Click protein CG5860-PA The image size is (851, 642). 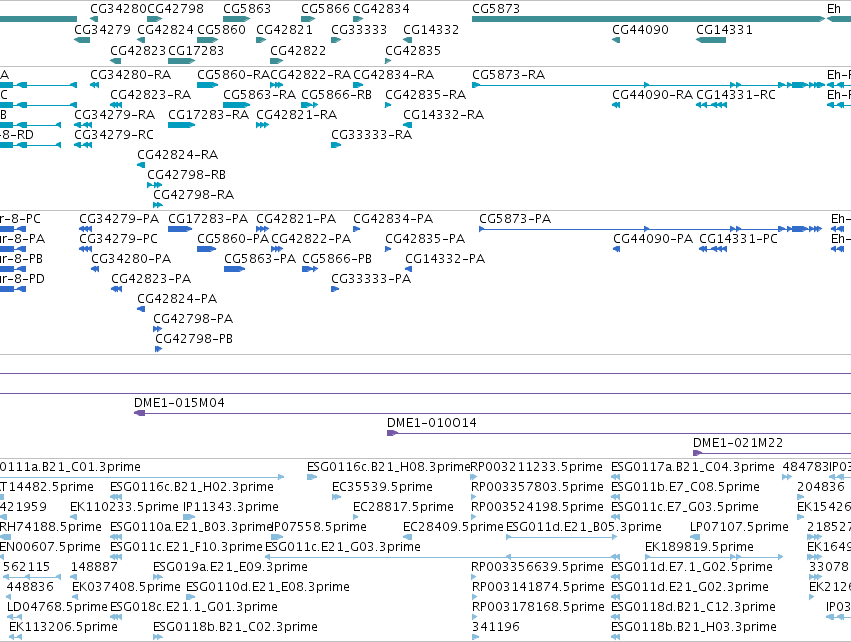pyautogui.click(x=233, y=239)
